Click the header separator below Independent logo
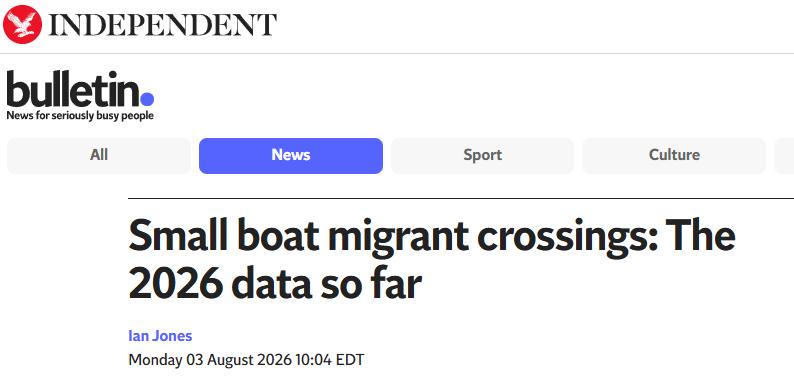Image resolution: width=794 pixels, height=378 pixels. pyautogui.click(x=397, y=53)
